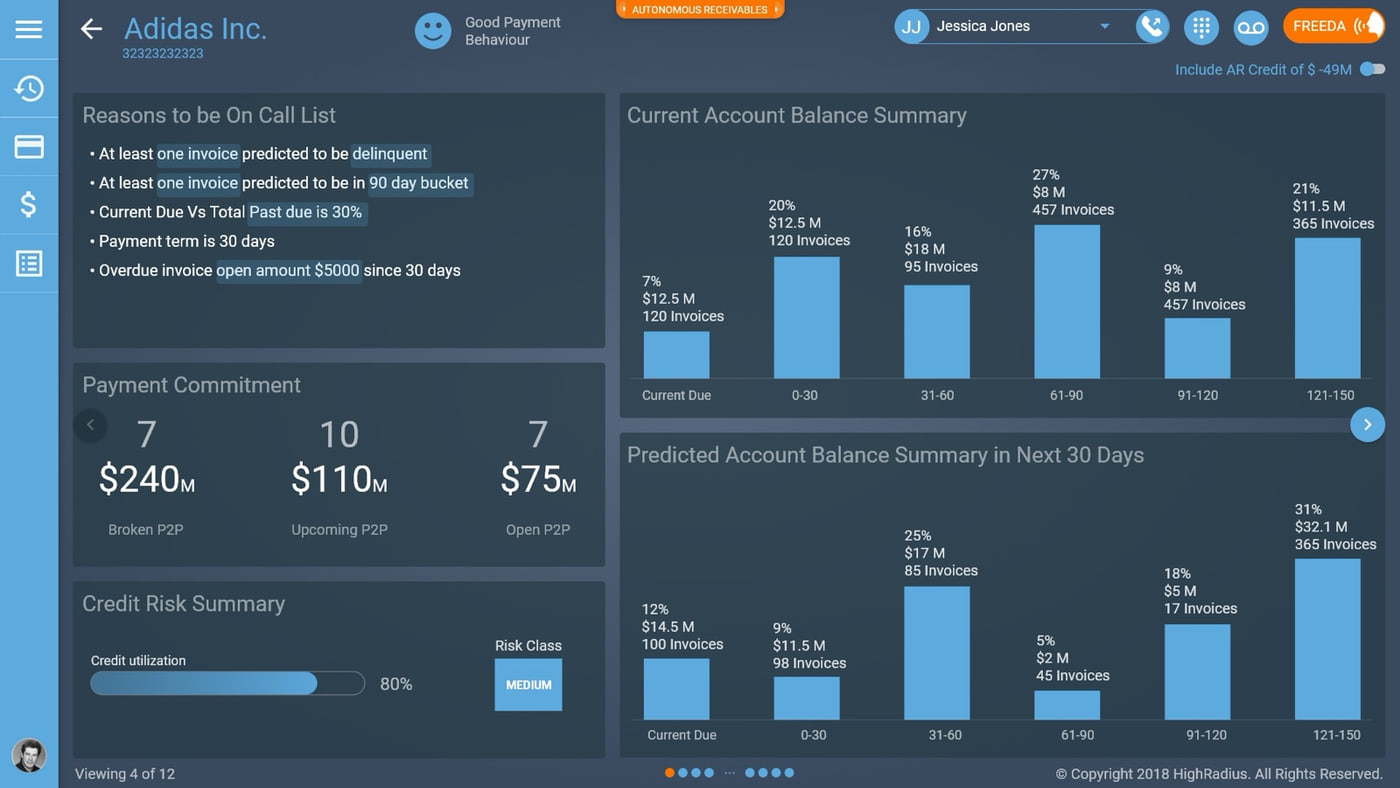This screenshot has height=788, width=1400.
Task: Click 'Include AR Credit of $ -49M' text
Action: 1263,69
